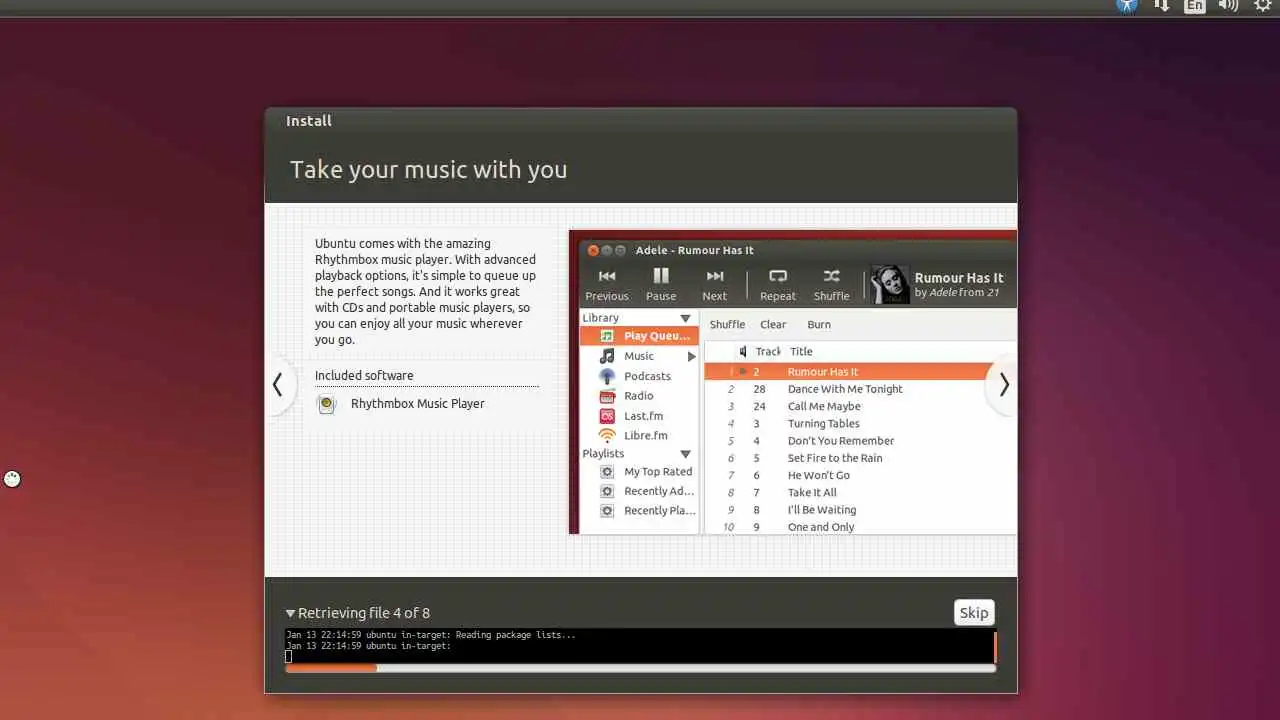Toggle Repeat in Rhythmbox toolbar

point(778,285)
